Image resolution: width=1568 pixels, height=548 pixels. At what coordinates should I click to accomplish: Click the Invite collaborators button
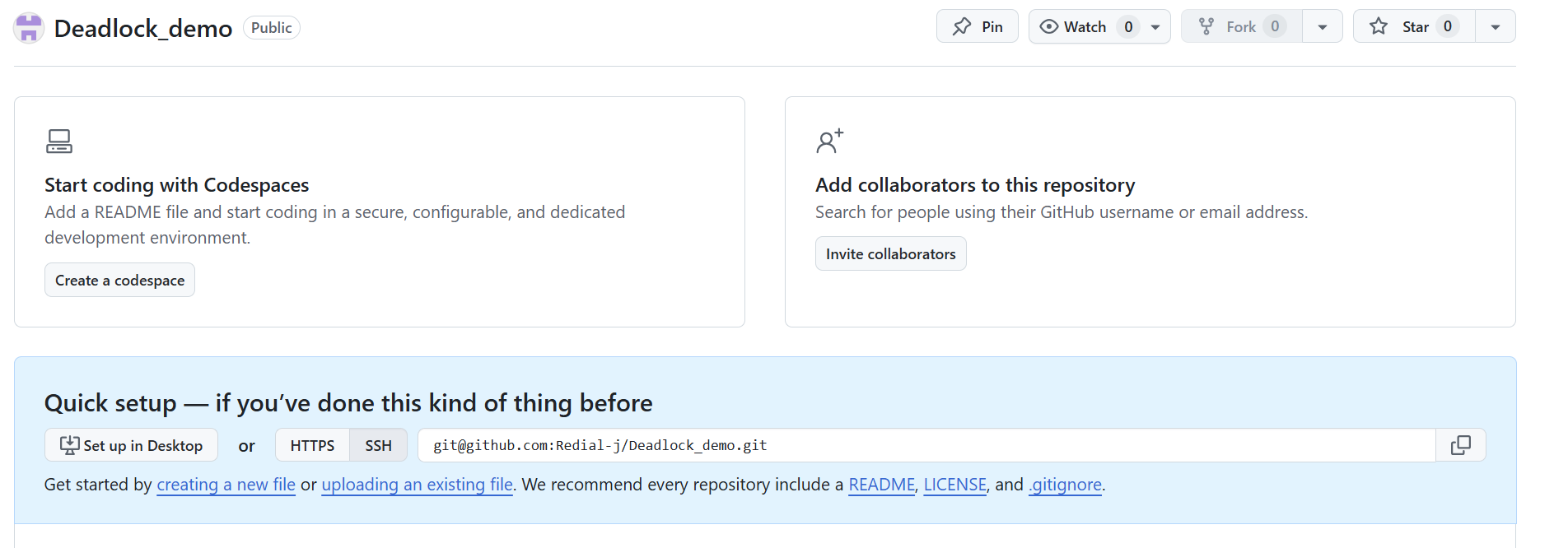(x=890, y=254)
